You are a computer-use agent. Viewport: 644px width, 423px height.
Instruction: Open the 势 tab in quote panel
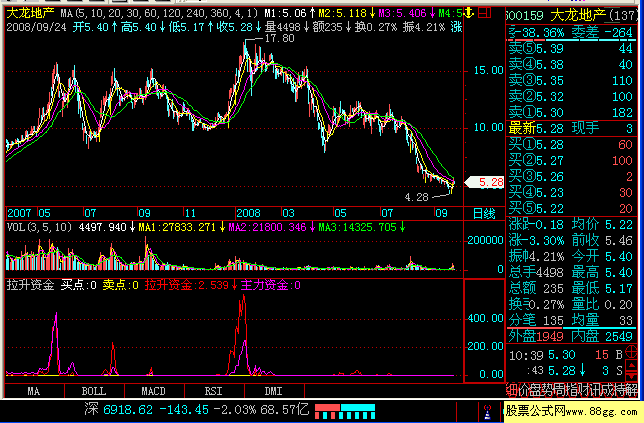(547, 390)
